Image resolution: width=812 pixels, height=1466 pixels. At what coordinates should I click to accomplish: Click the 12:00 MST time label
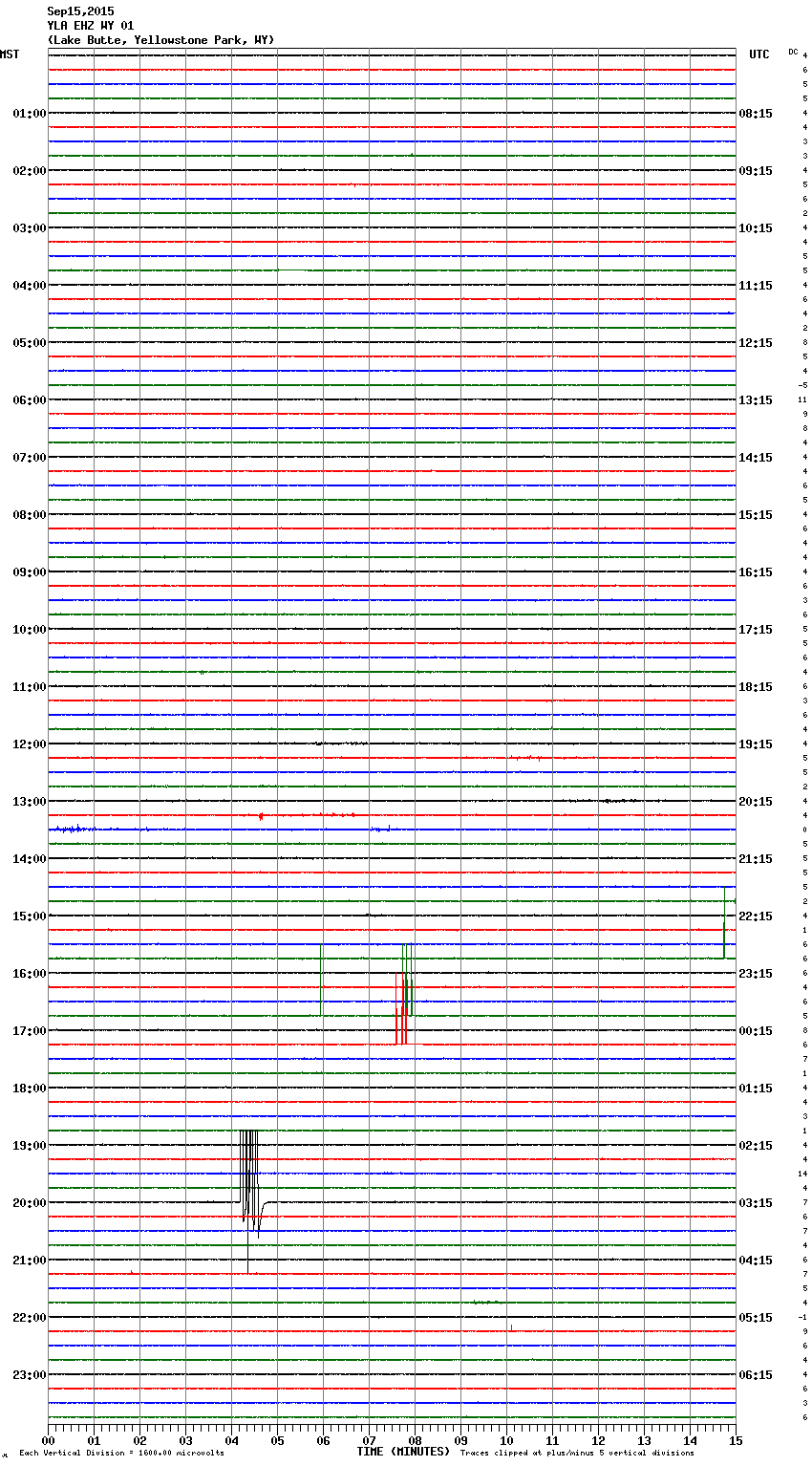point(29,744)
